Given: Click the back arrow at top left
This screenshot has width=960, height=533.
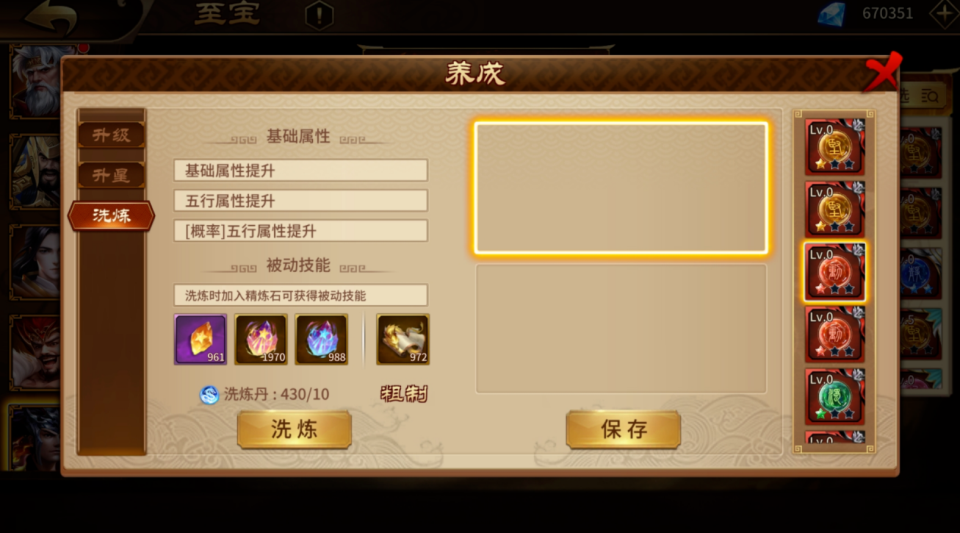Looking at the screenshot, I should click(x=51, y=16).
